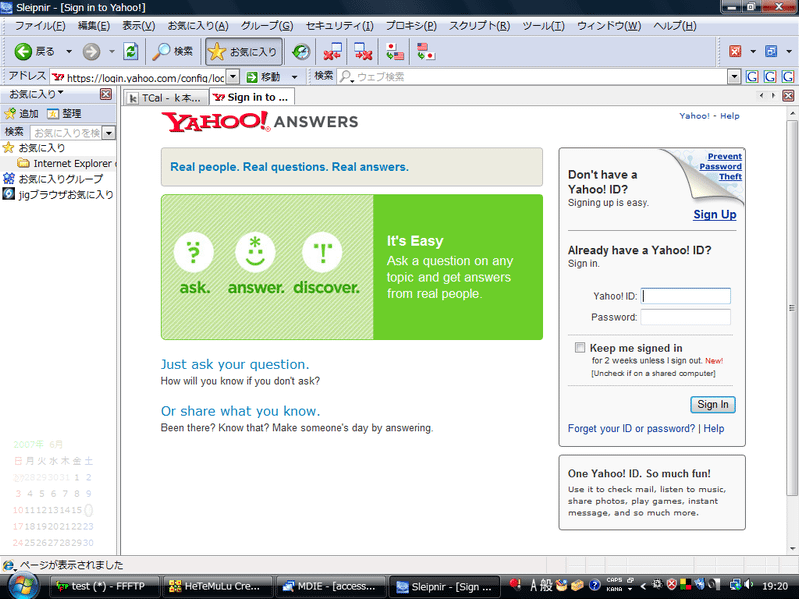The image size is (799, 599).
Task: Click Japanese-to-English translate flag icon
Action: point(394,51)
